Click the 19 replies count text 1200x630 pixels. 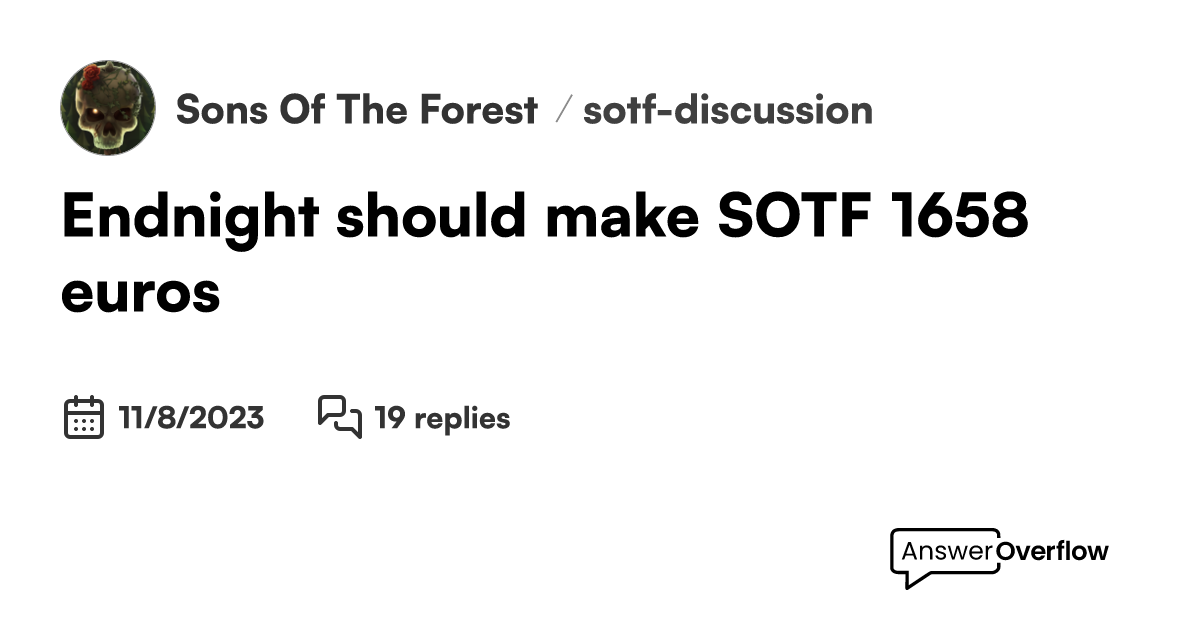[442, 417]
